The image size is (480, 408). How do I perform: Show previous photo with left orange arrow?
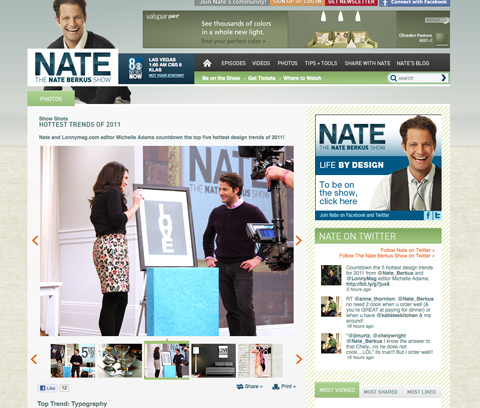[35, 240]
